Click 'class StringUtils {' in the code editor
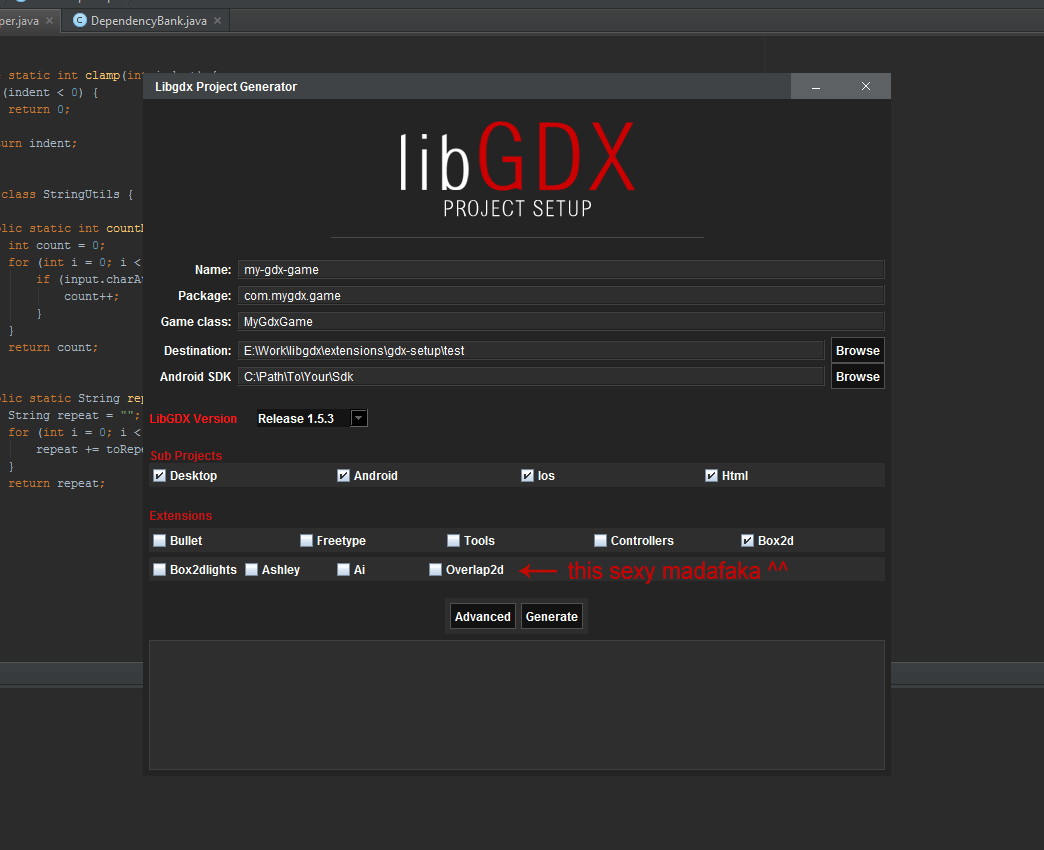Image resolution: width=1044 pixels, height=850 pixels. click(x=67, y=194)
